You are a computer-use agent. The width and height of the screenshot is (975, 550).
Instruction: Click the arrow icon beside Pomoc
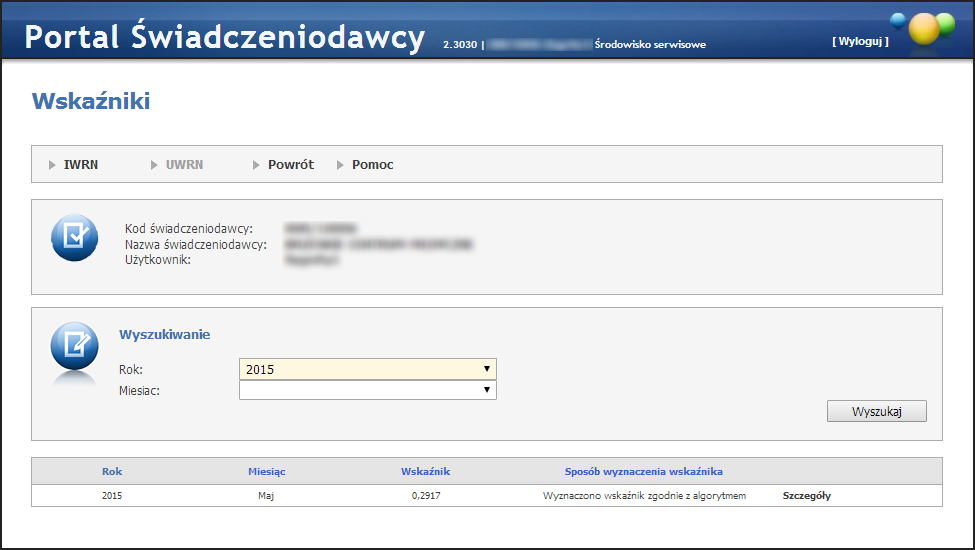[341, 165]
